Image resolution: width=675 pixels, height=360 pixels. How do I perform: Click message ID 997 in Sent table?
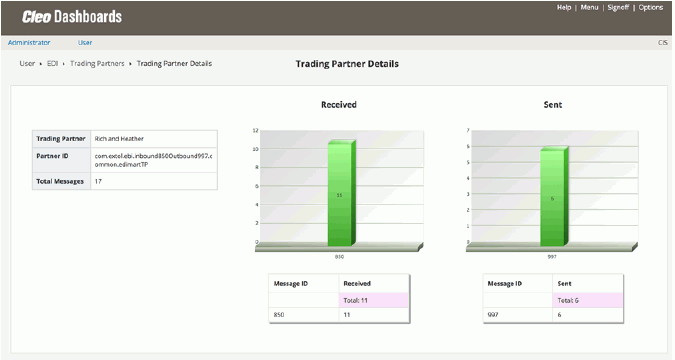[x=493, y=315]
